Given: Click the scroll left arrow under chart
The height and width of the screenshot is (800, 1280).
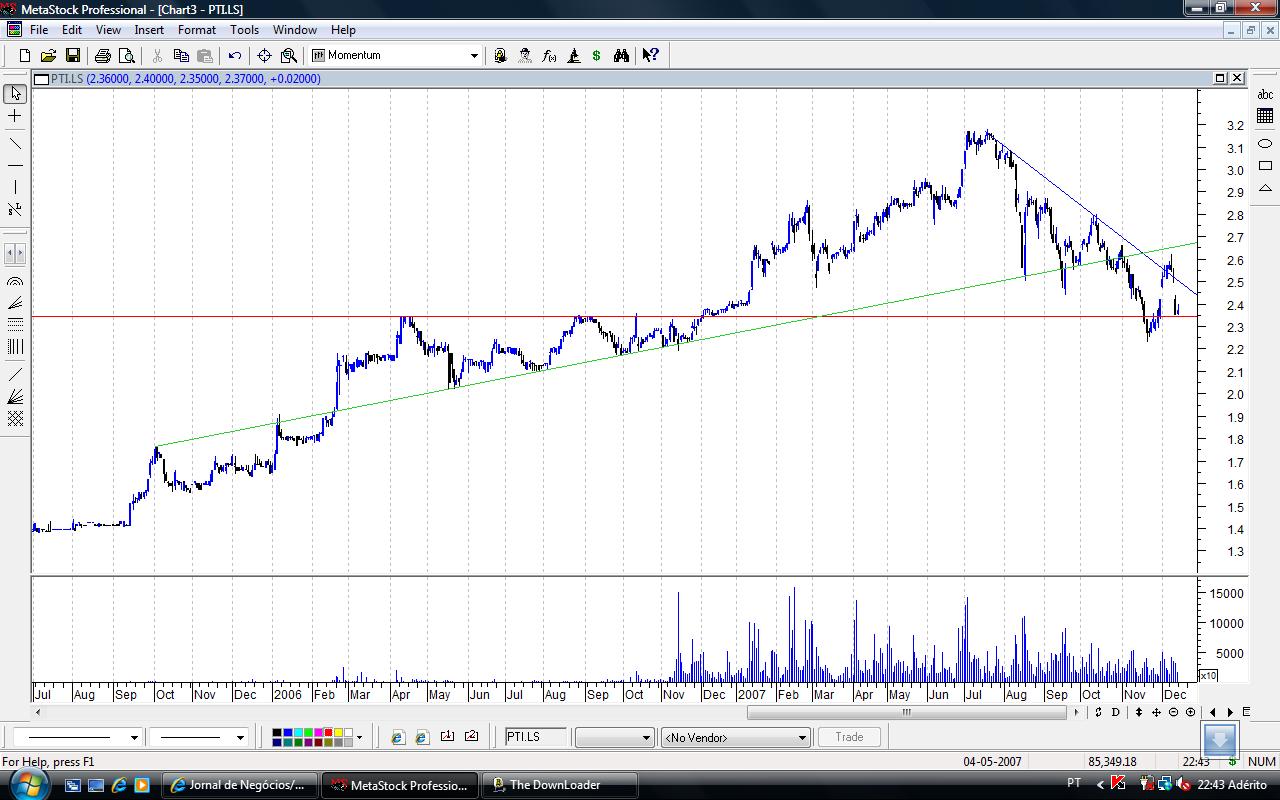Looking at the screenshot, I should [39, 713].
